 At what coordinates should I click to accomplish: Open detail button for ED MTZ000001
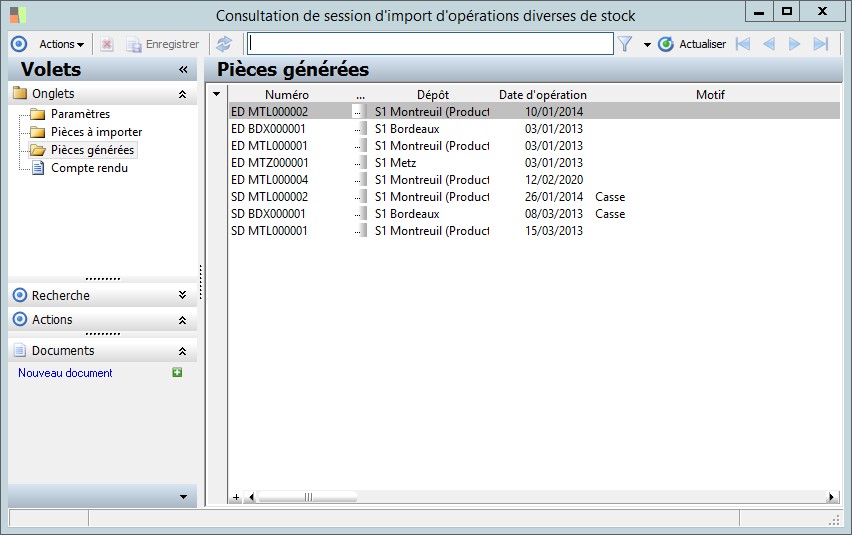[x=359, y=162]
